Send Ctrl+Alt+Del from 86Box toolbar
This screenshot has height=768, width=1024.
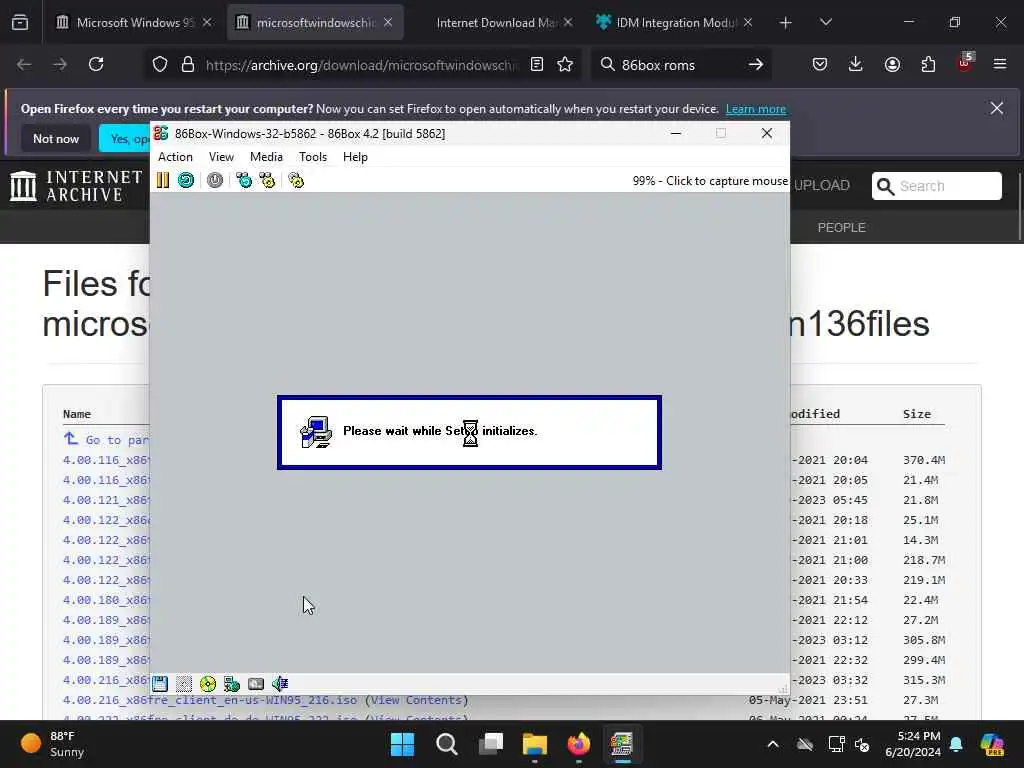244,180
